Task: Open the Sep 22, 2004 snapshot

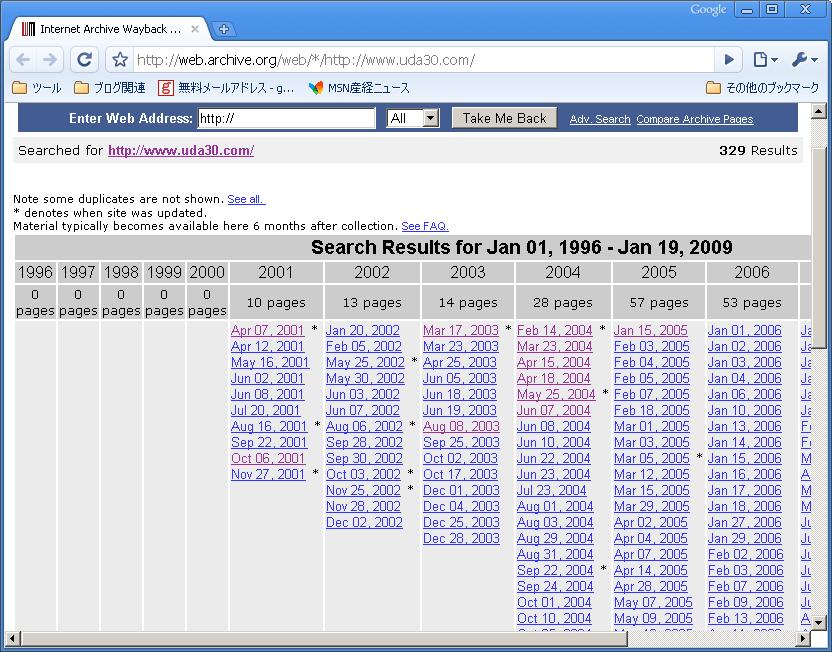Action: pyautogui.click(x=556, y=570)
